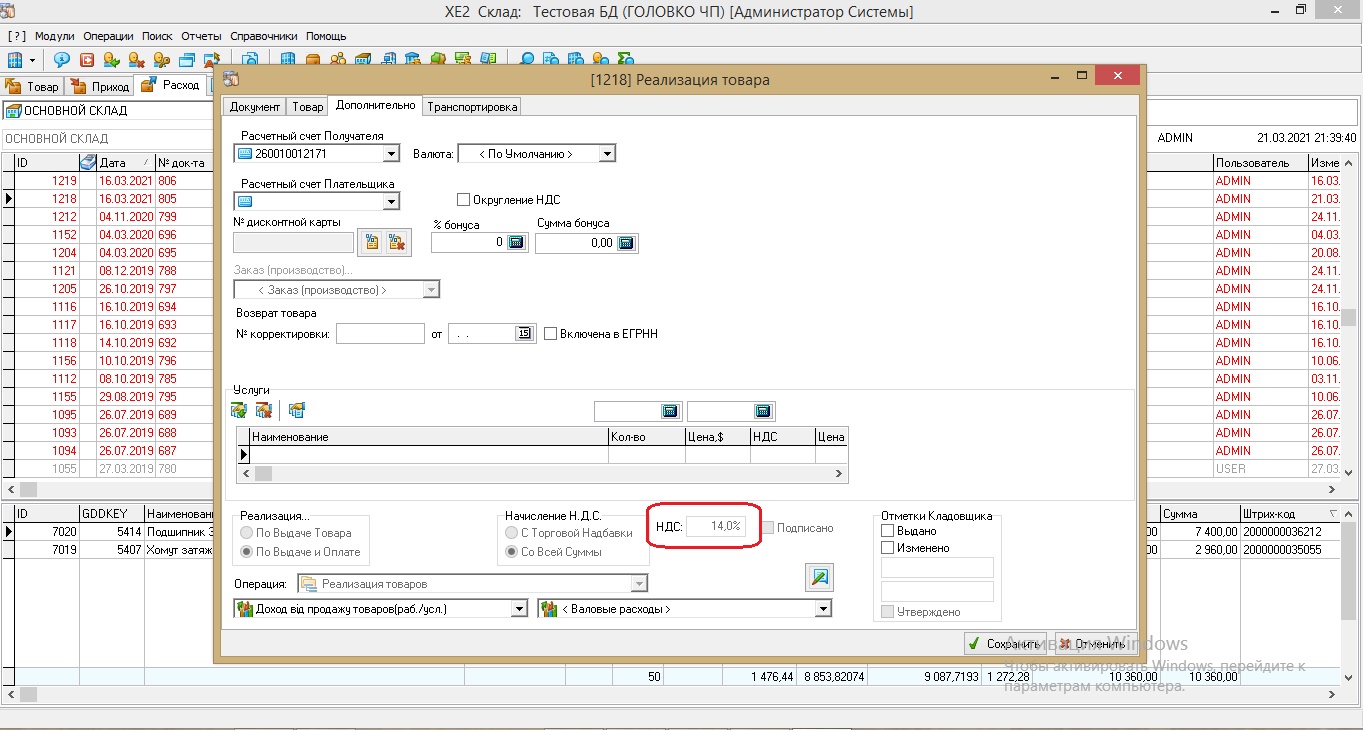Switch to the Транспортировка tab

point(472,106)
